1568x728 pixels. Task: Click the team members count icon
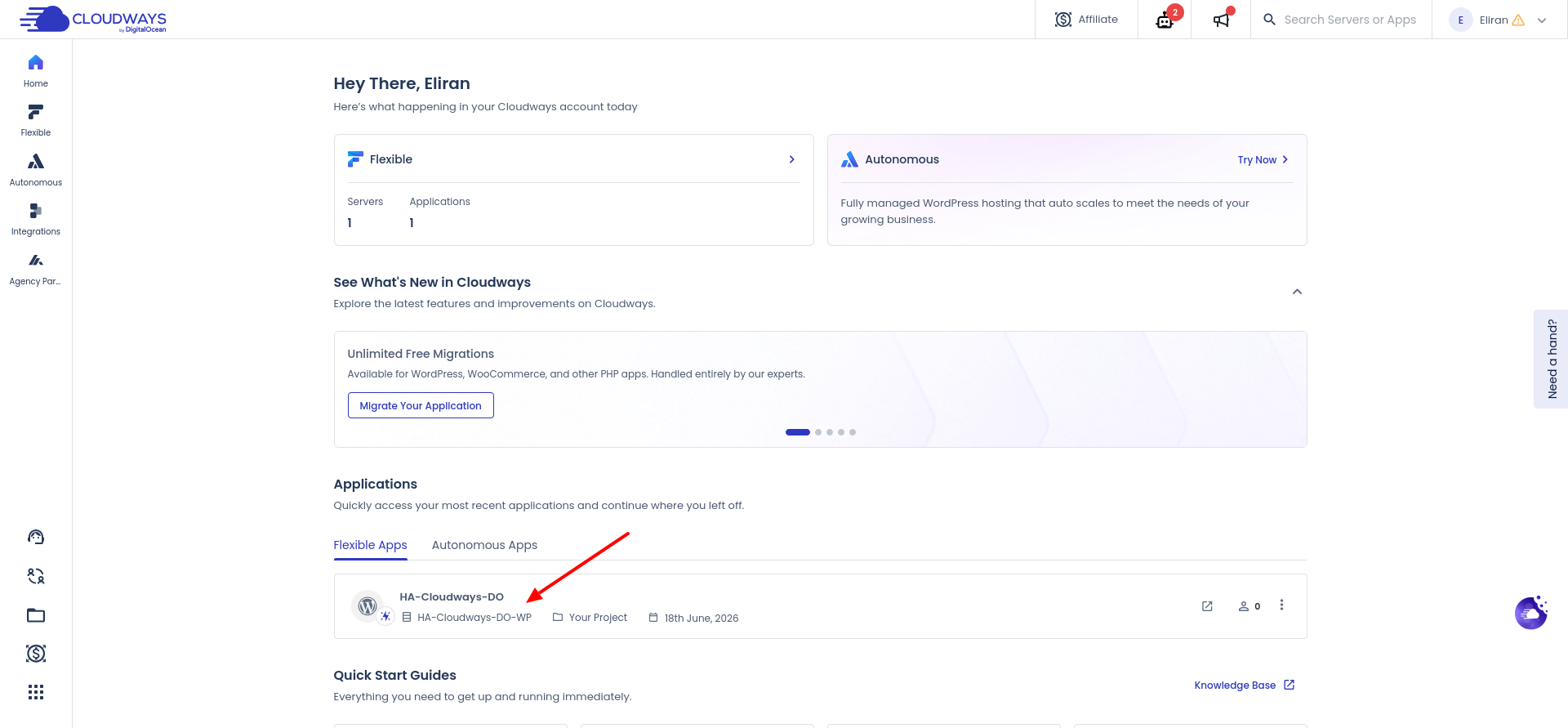pos(1249,606)
